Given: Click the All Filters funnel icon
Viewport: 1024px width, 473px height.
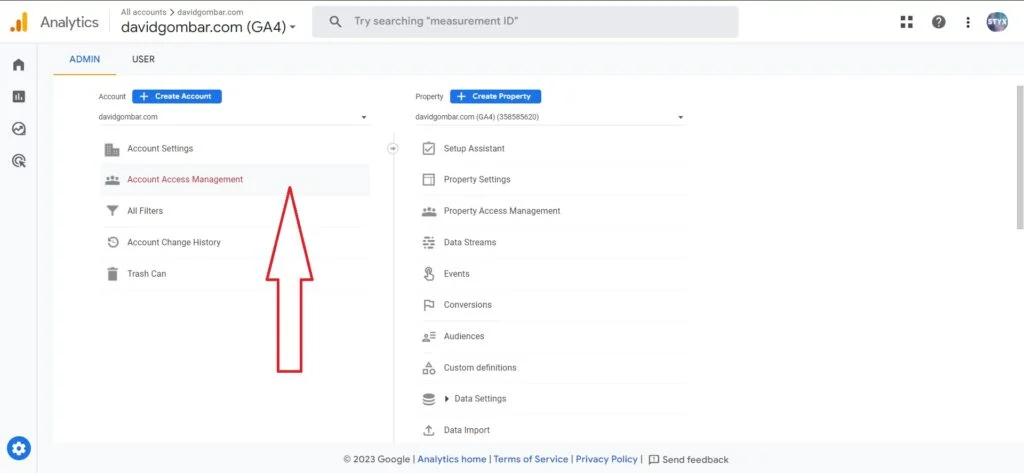Looking at the screenshot, I should 112,211.
